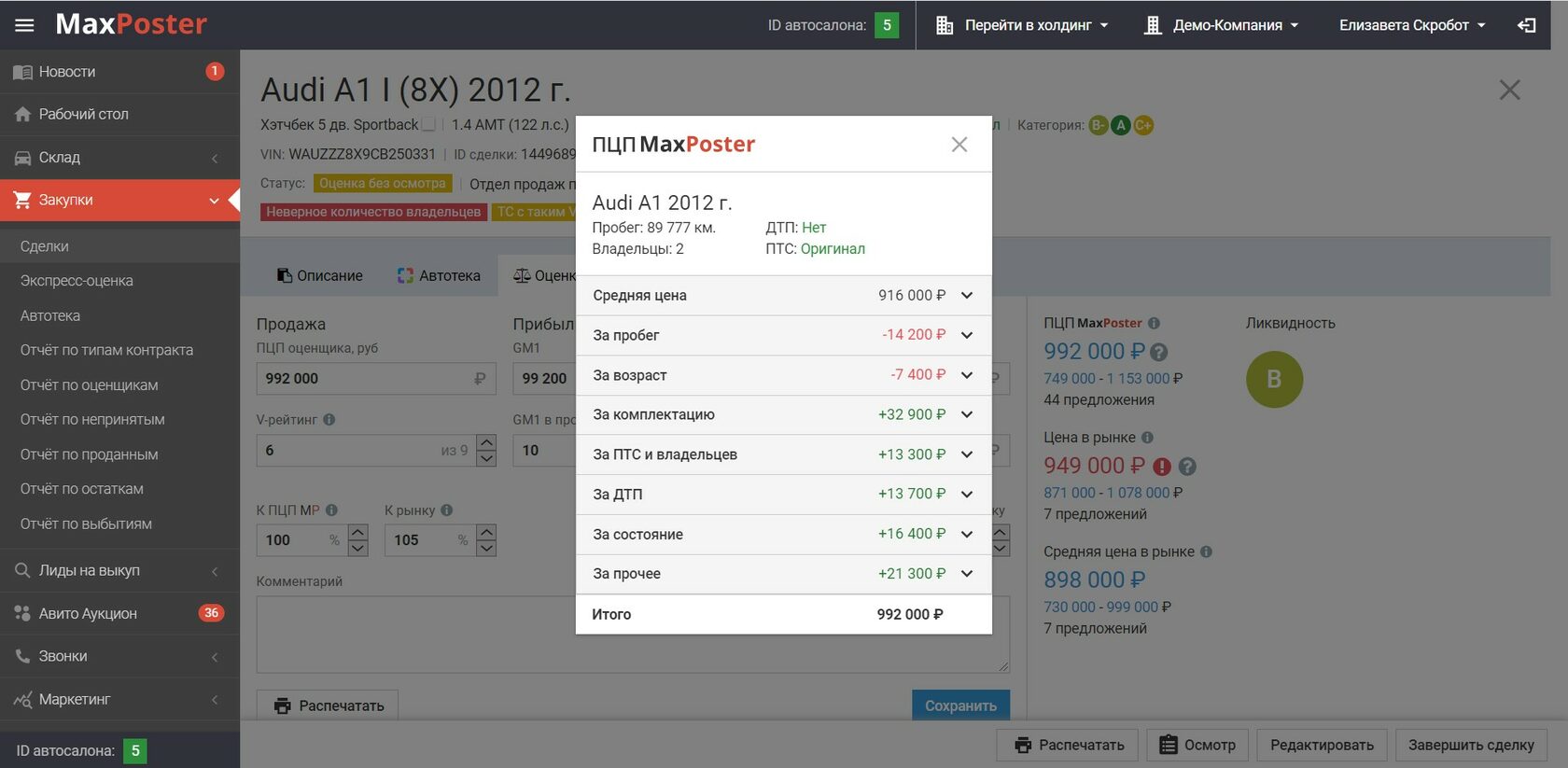Decrease the К ПЦП МР stepper value
This screenshot has height=768, width=1568.
pos(358,548)
